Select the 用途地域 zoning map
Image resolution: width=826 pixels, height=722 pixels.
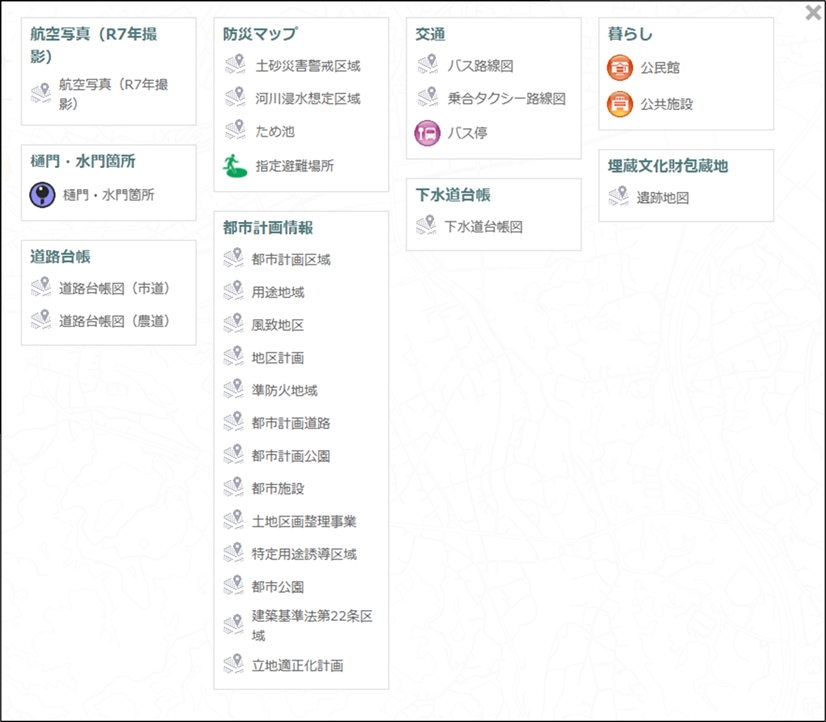click(x=278, y=293)
